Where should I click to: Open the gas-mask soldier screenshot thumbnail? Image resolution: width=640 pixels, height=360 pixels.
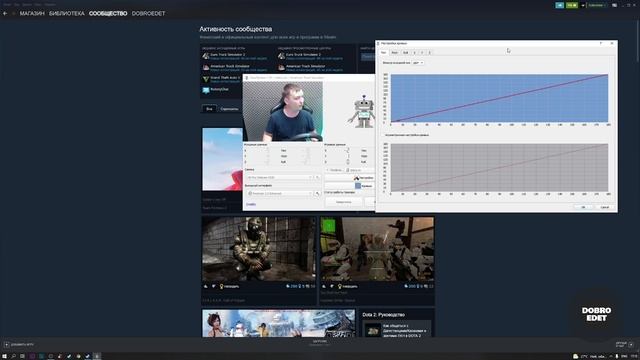(x=259, y=249)
